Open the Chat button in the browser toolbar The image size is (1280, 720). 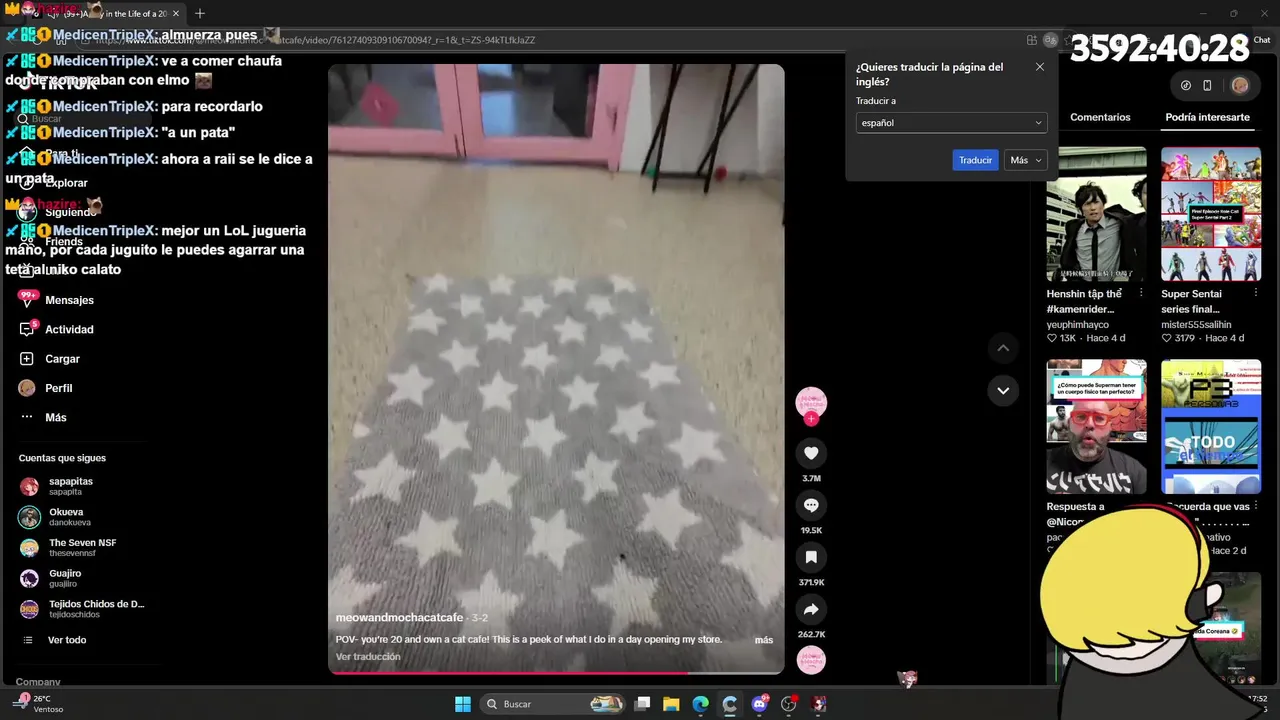1254,40
